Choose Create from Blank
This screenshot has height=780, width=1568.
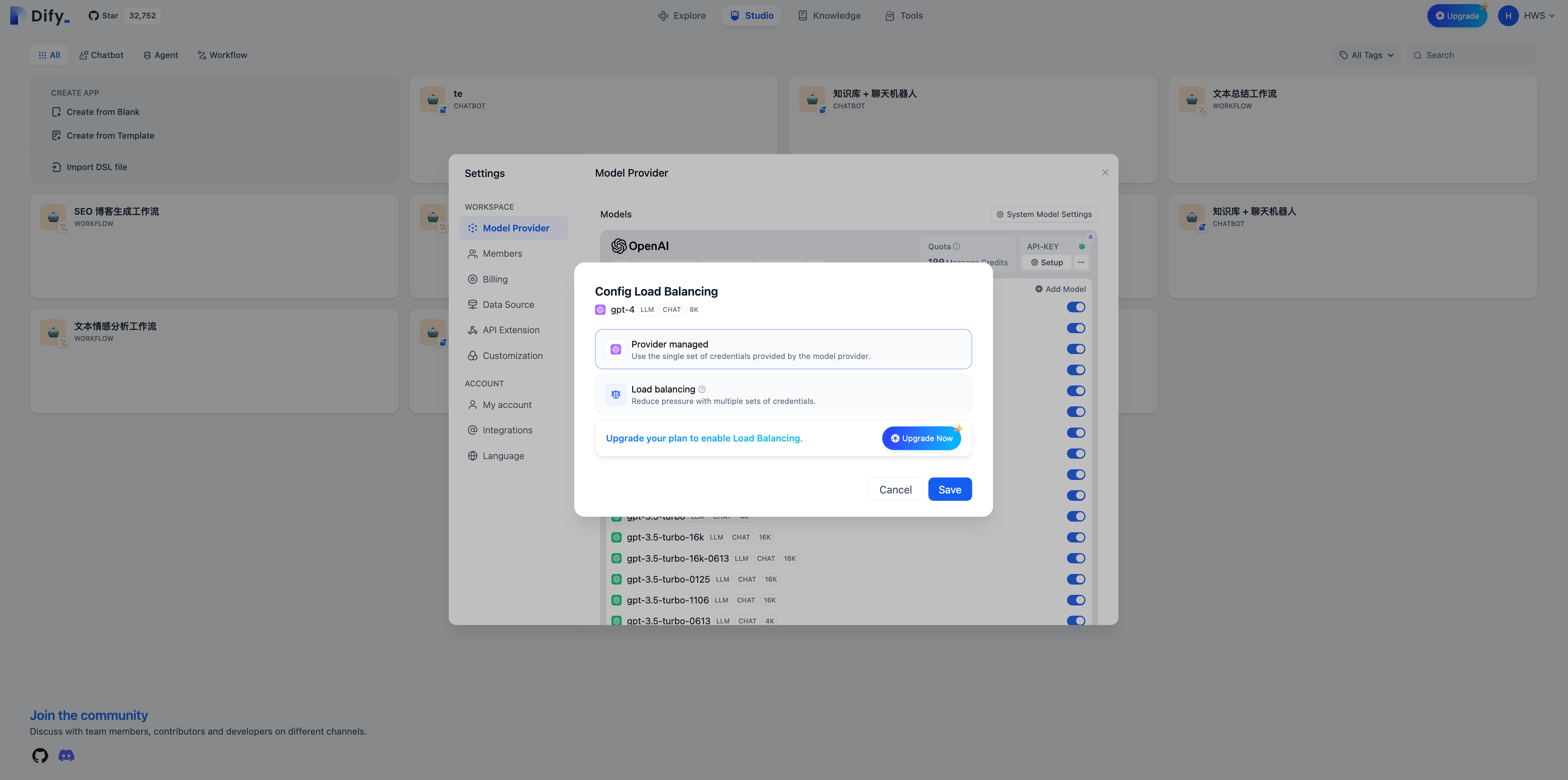coord(96,112)
